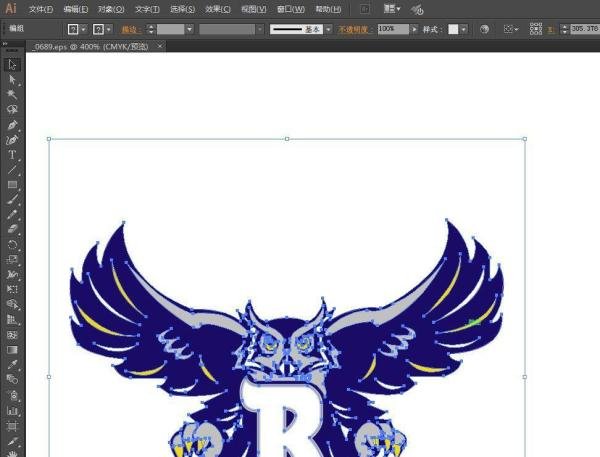
Task: Select the Scale tool
Action: click(12, 260)
